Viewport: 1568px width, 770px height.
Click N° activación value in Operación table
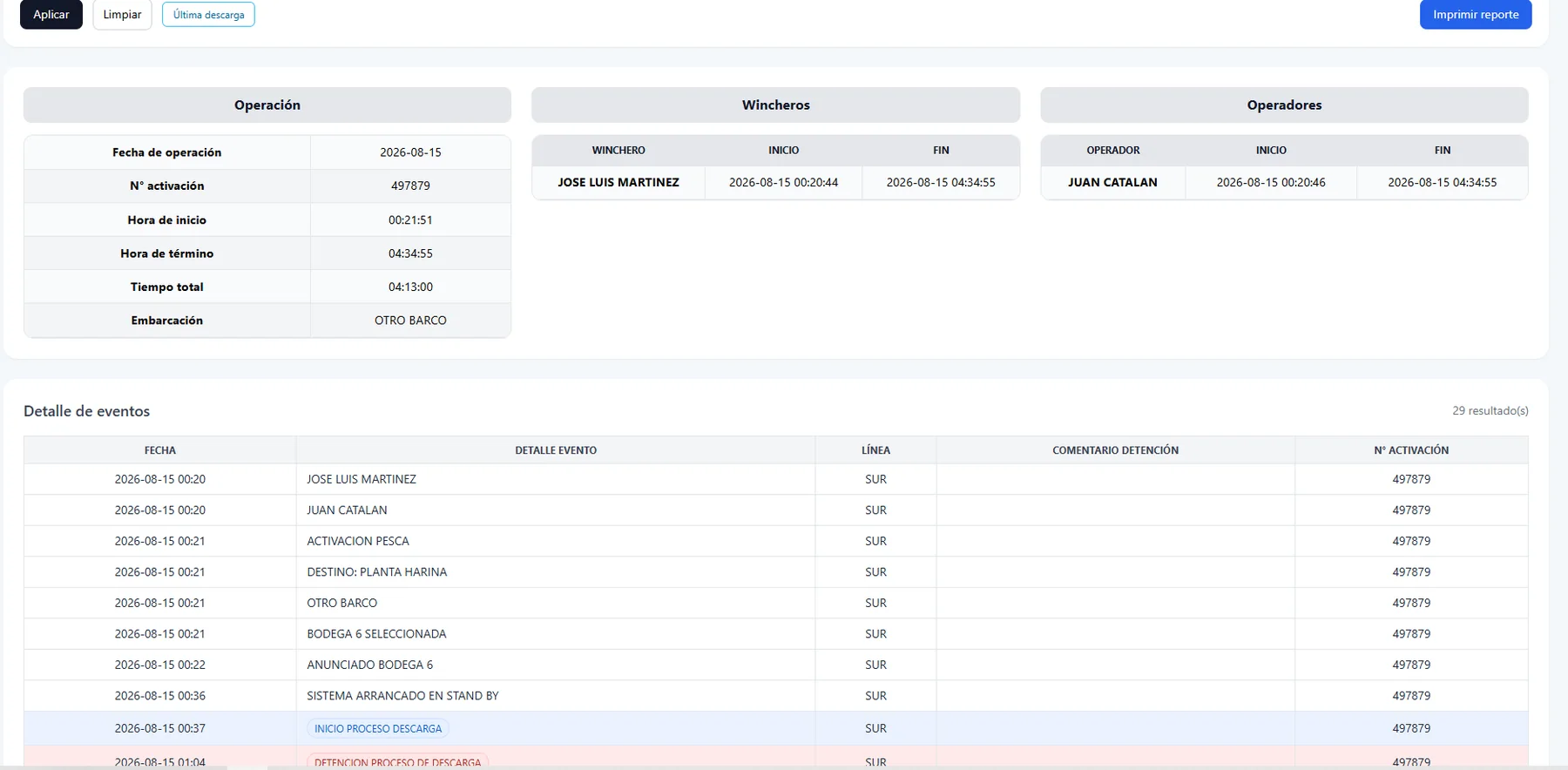[x=410, y=186]
